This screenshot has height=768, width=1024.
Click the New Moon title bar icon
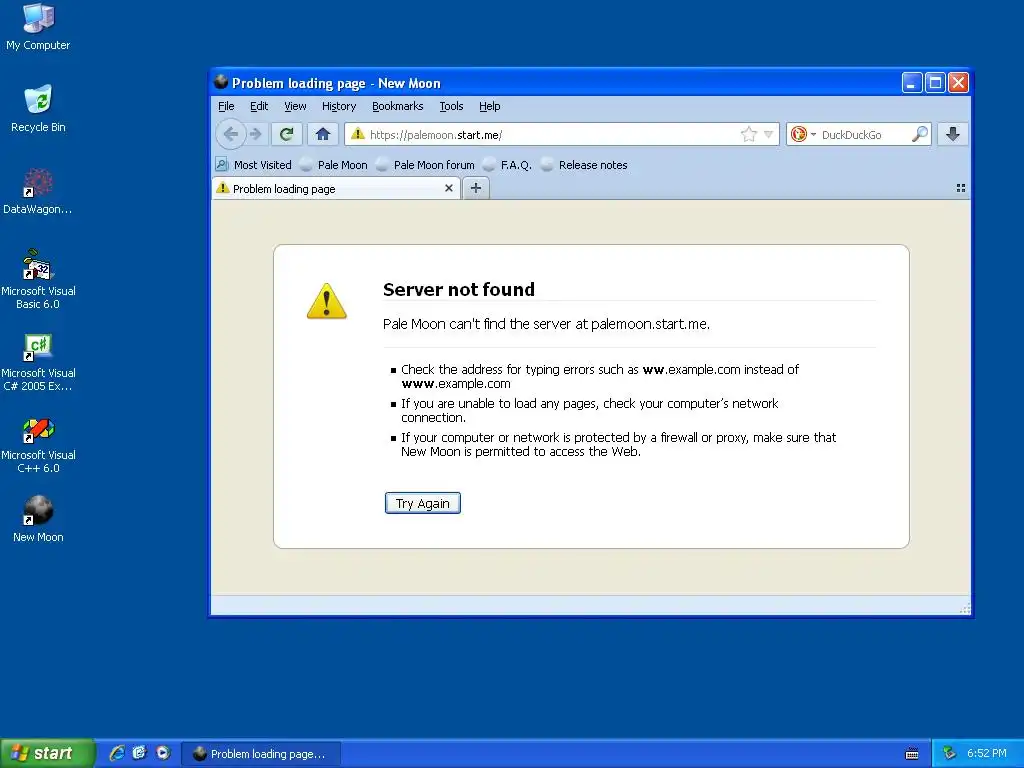(x=221, y=82)
